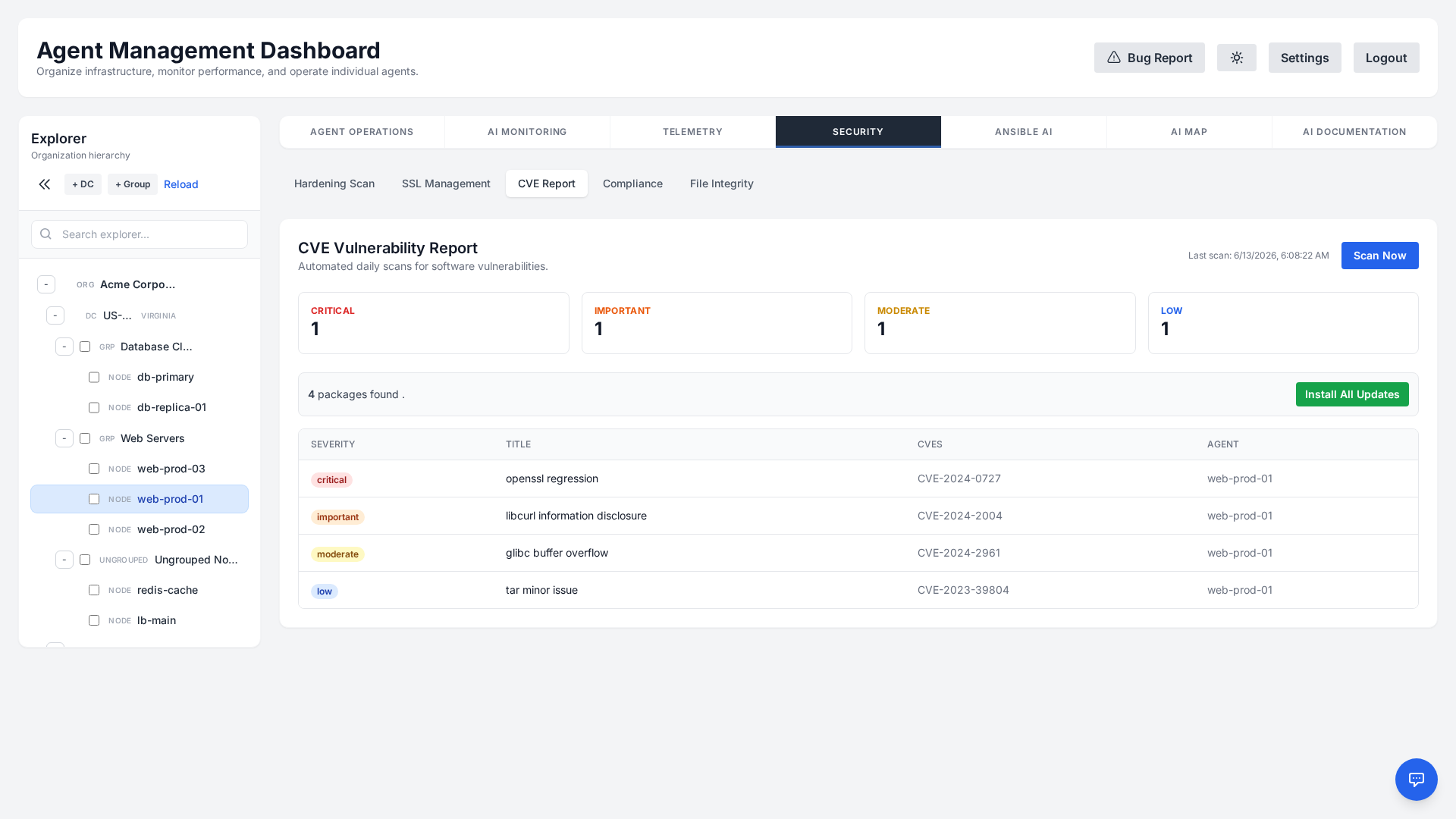Collapse the explorer with double-chevron icon
Viewport: 1456px width, 819px height.
point(45,184)
